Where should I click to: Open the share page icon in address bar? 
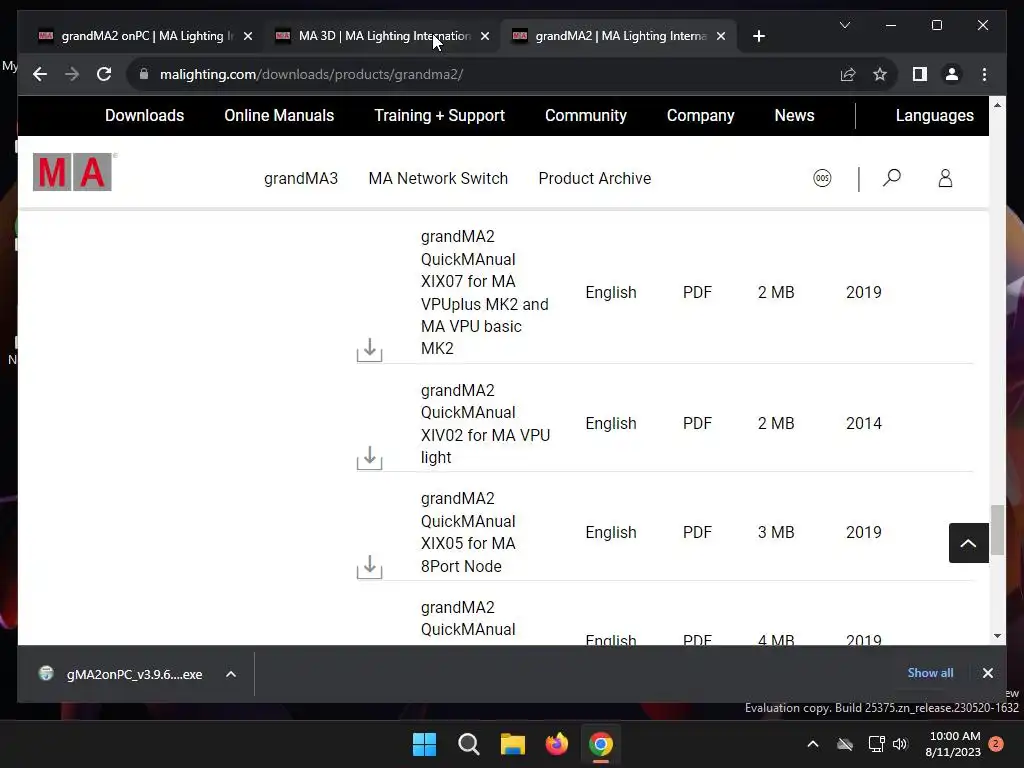(x=848, y=74)
